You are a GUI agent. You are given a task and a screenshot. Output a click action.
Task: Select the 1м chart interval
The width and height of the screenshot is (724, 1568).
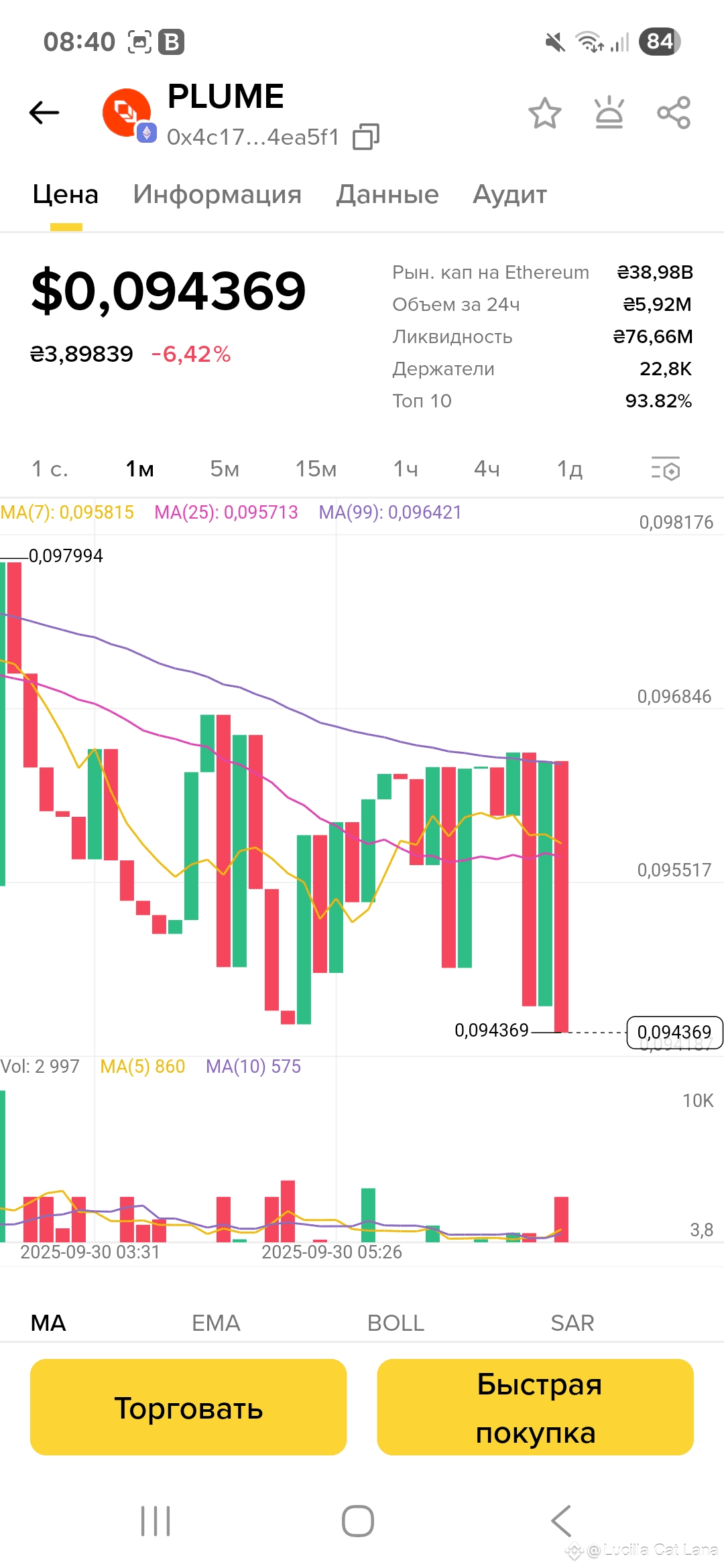coord(139,468)
